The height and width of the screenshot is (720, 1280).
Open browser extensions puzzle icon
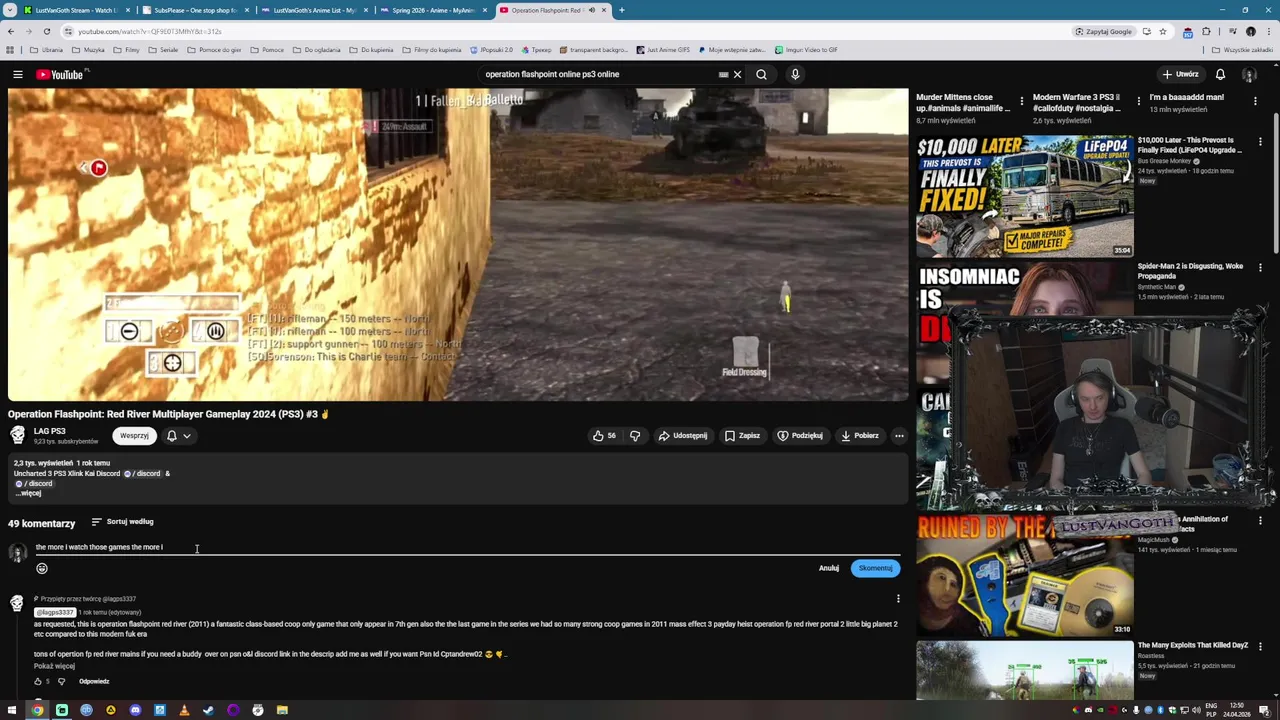coord(1206,31)
